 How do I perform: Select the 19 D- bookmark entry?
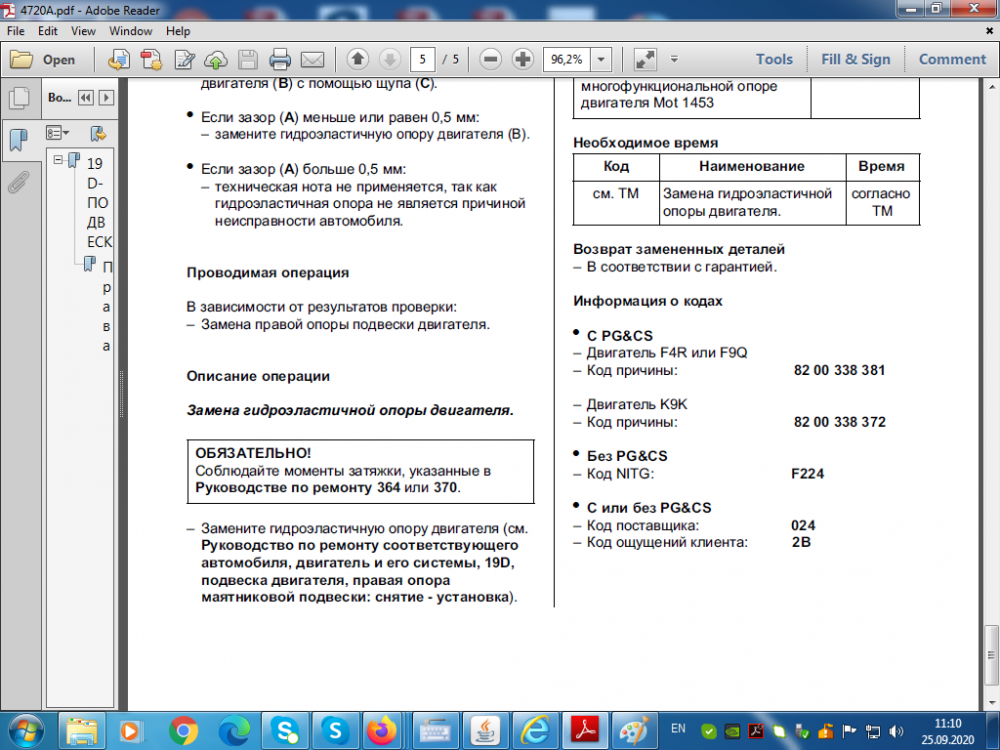pyautogui.click(x=99, y=203)
